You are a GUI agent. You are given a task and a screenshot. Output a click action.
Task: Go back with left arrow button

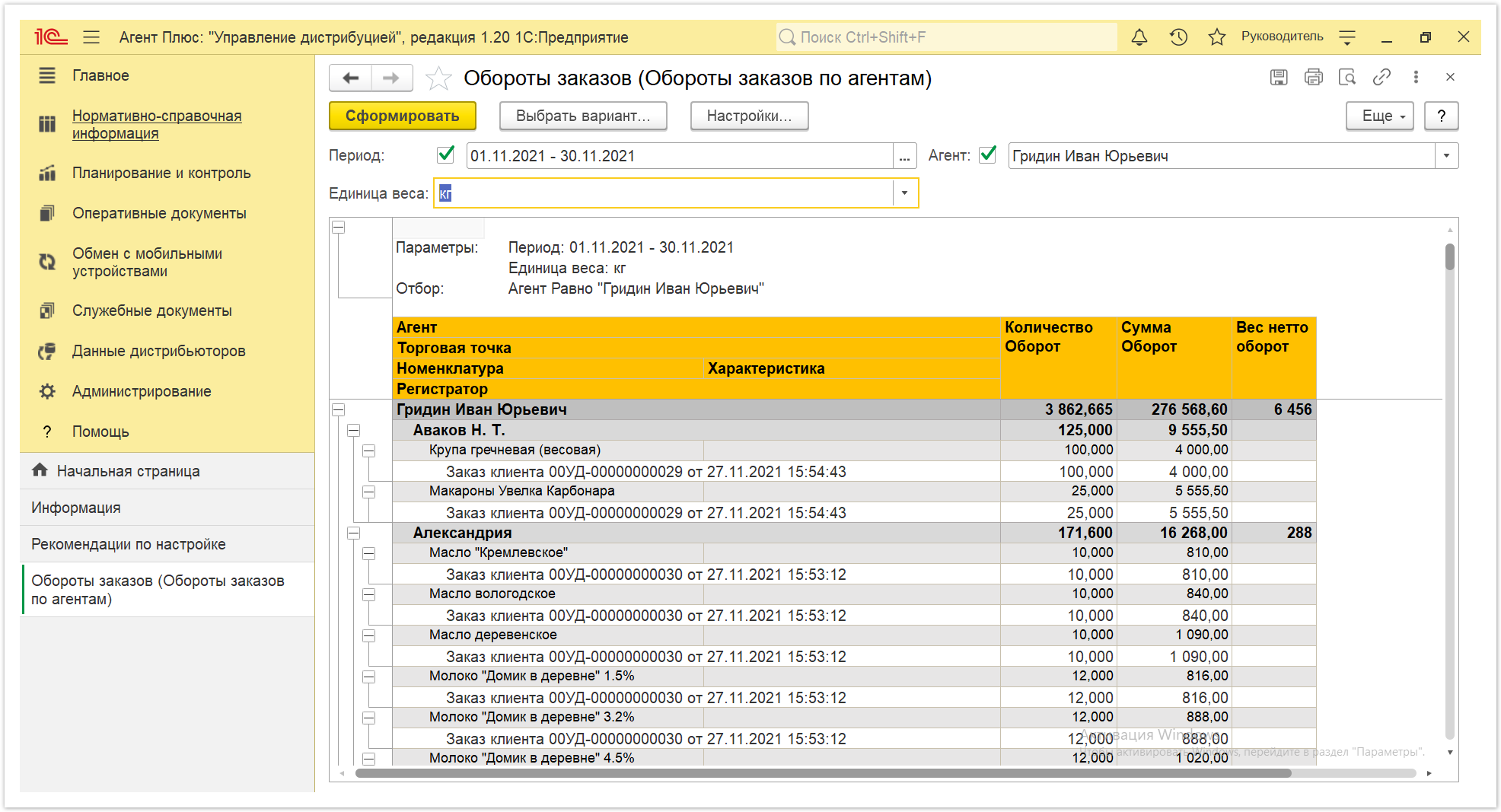point(350,78)
